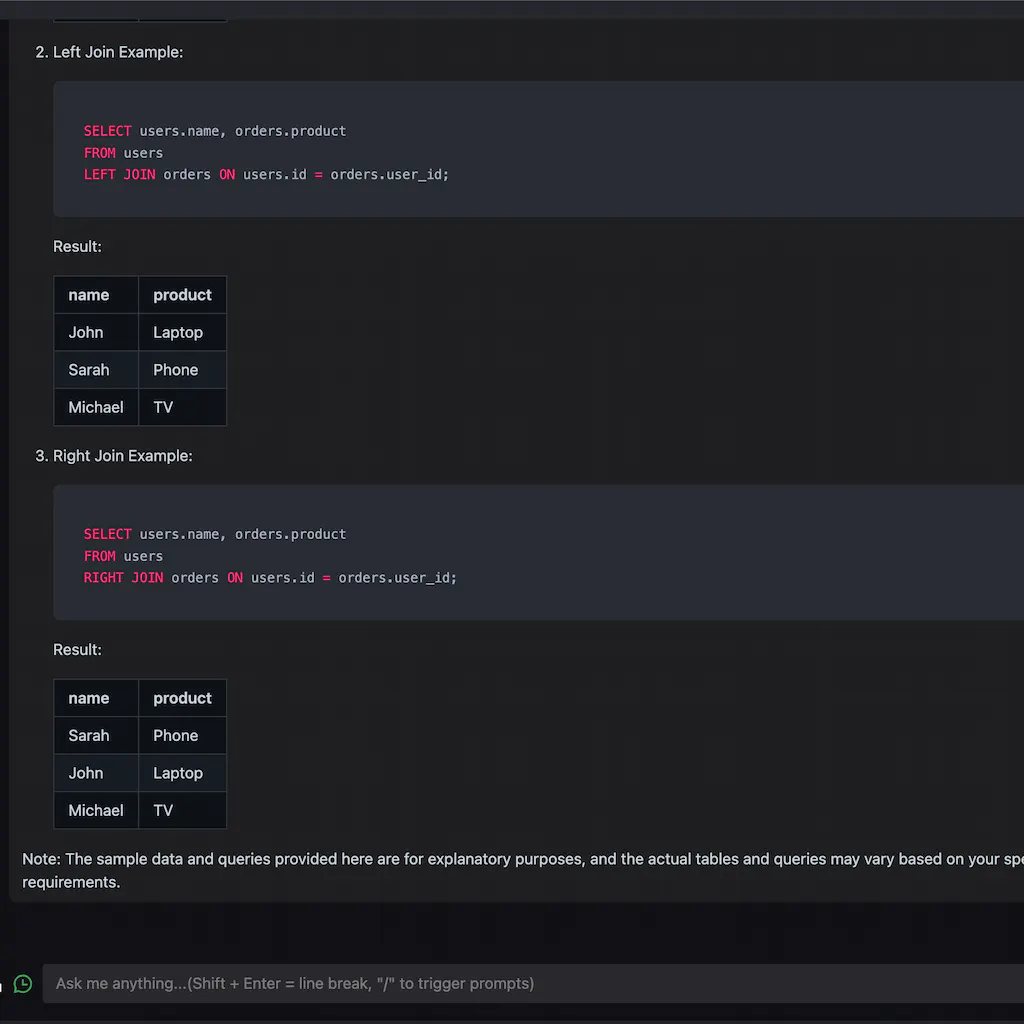Select "TV" cell in Right Join result table
This screenshot has width=1024, height=1024.
click(163, 810)
